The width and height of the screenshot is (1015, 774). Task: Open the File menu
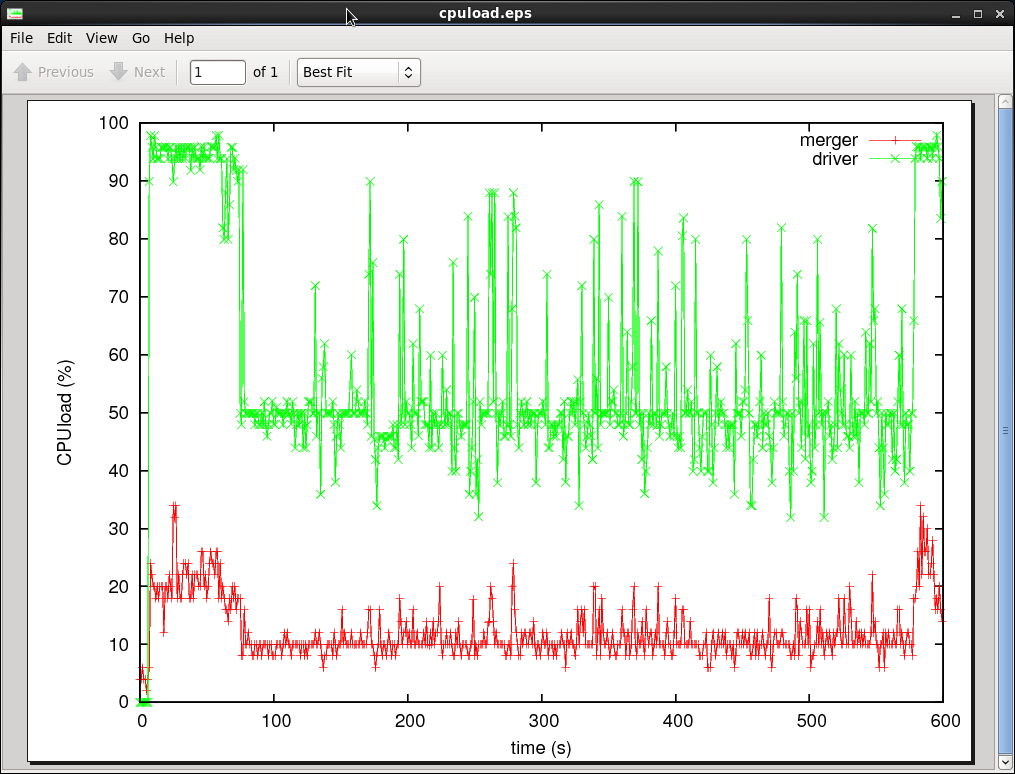coord(21,38)
